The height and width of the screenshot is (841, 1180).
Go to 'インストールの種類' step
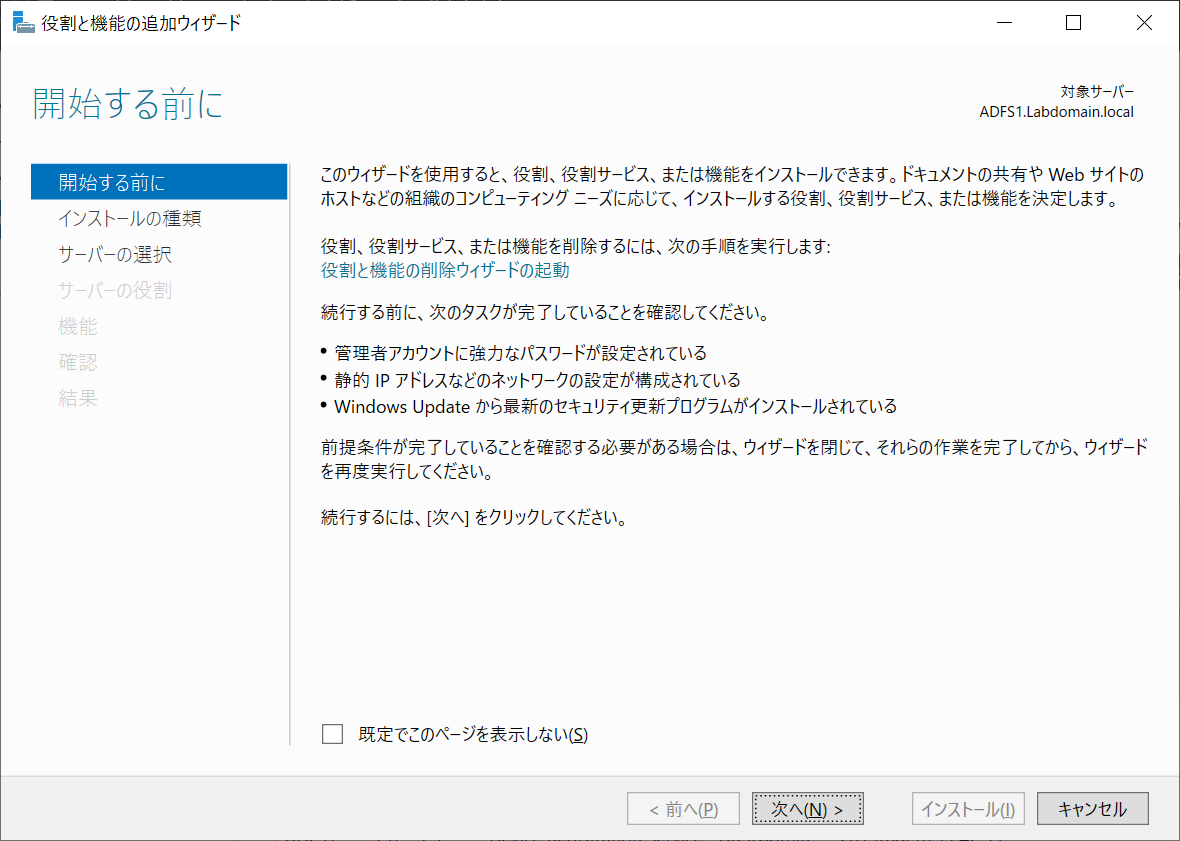tap(129, 218)
